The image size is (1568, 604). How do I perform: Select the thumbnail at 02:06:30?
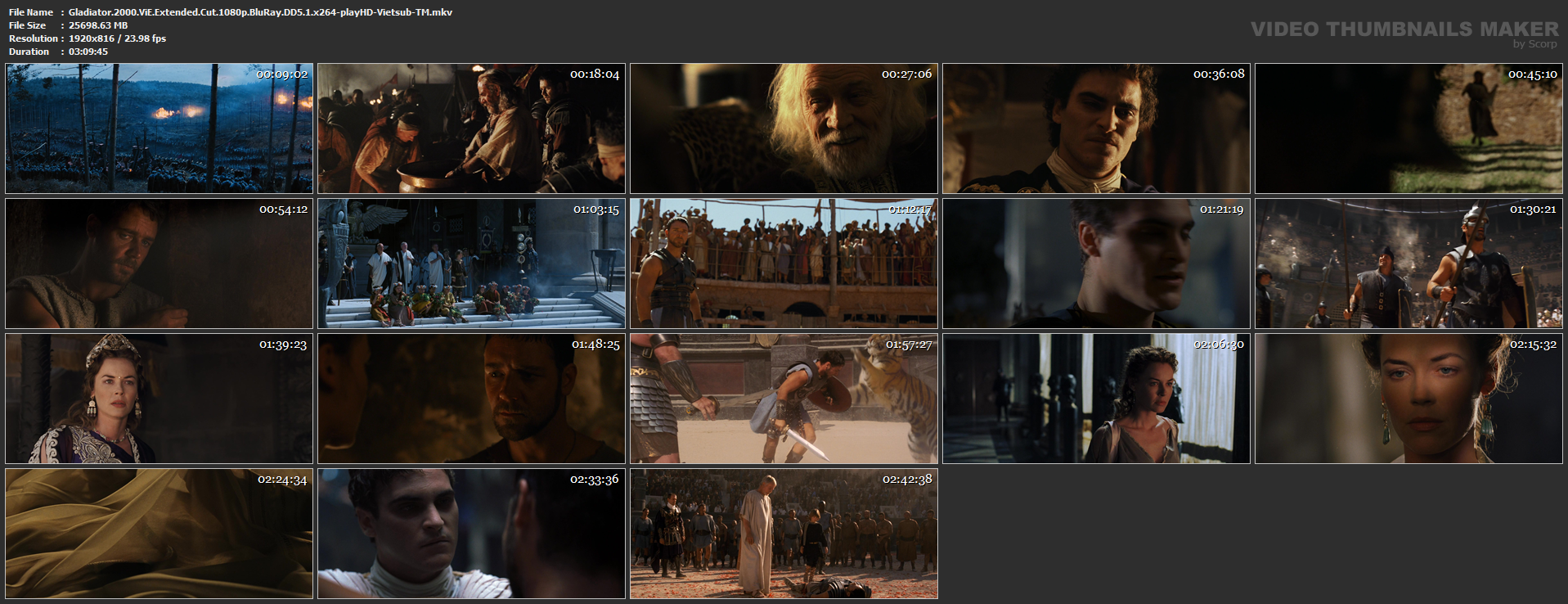[x=1096, y=399]
